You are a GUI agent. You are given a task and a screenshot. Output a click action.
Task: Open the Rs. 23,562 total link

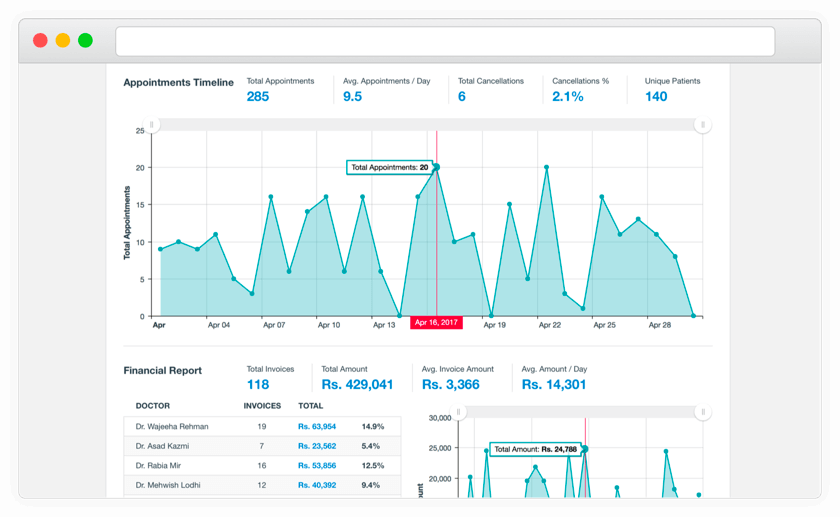pyautogui.click(x=317, y=446)
